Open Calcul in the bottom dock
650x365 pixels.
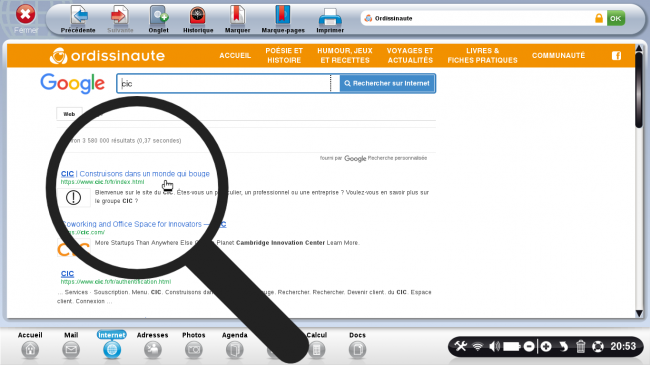pos(317,345)
